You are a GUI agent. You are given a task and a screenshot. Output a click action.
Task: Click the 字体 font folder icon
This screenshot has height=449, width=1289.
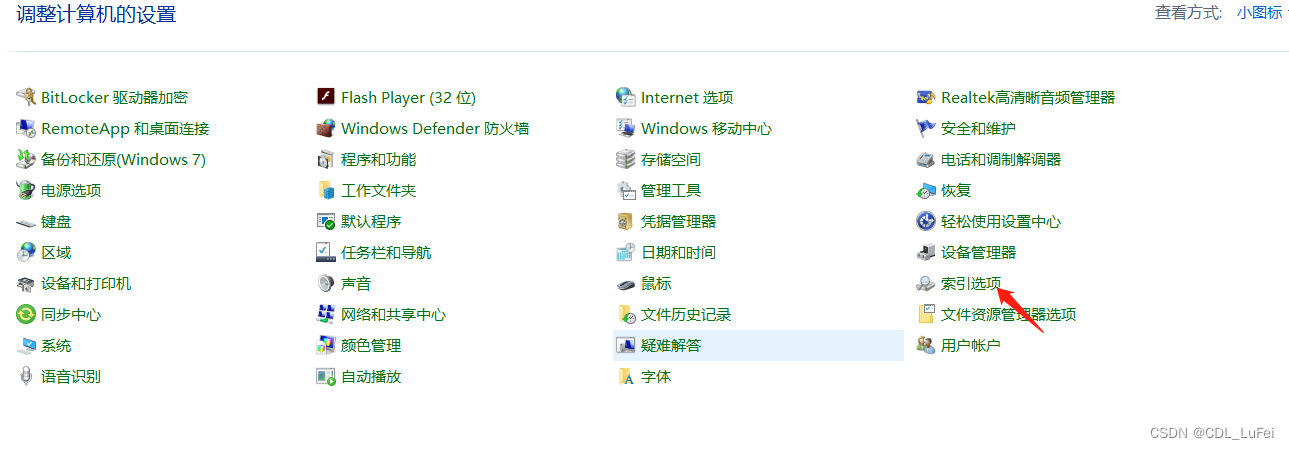click(x=626, y=376)
